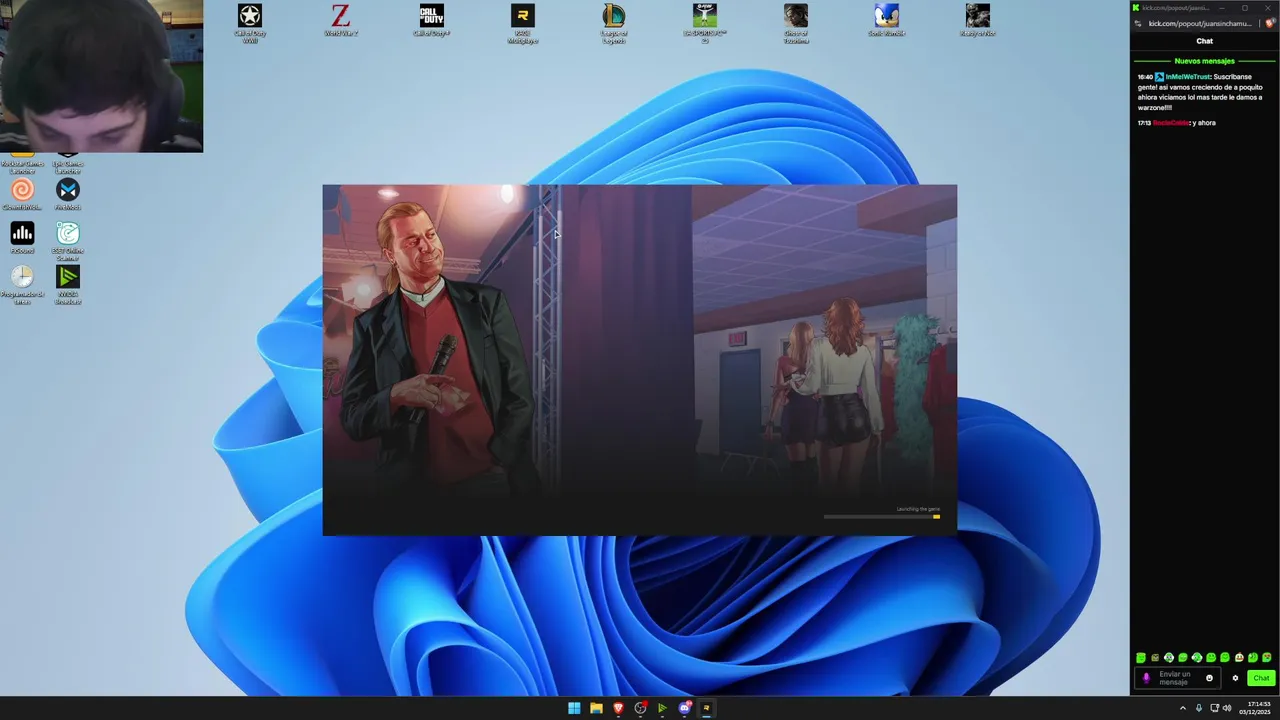Launch the Call of Duty desktop shortcut with the black logo

tap(432, 20)
